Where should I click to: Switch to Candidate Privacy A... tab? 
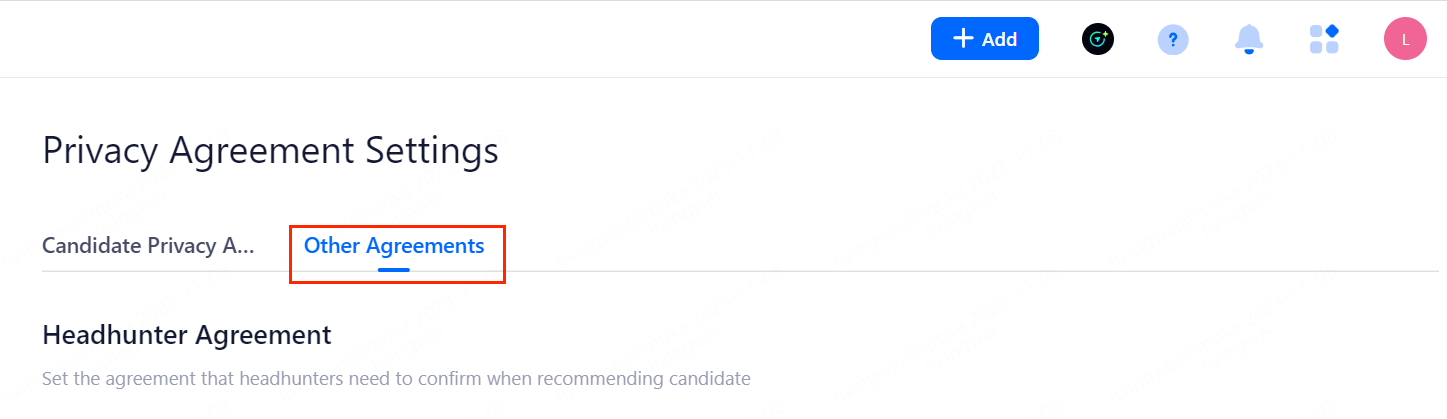point(148,246)
